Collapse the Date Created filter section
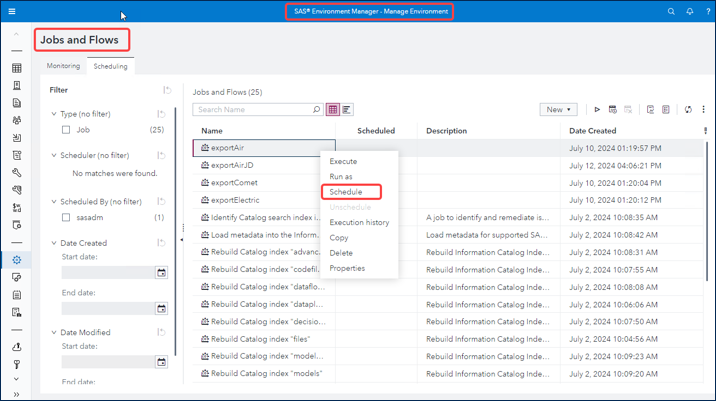 pos(54,243)
